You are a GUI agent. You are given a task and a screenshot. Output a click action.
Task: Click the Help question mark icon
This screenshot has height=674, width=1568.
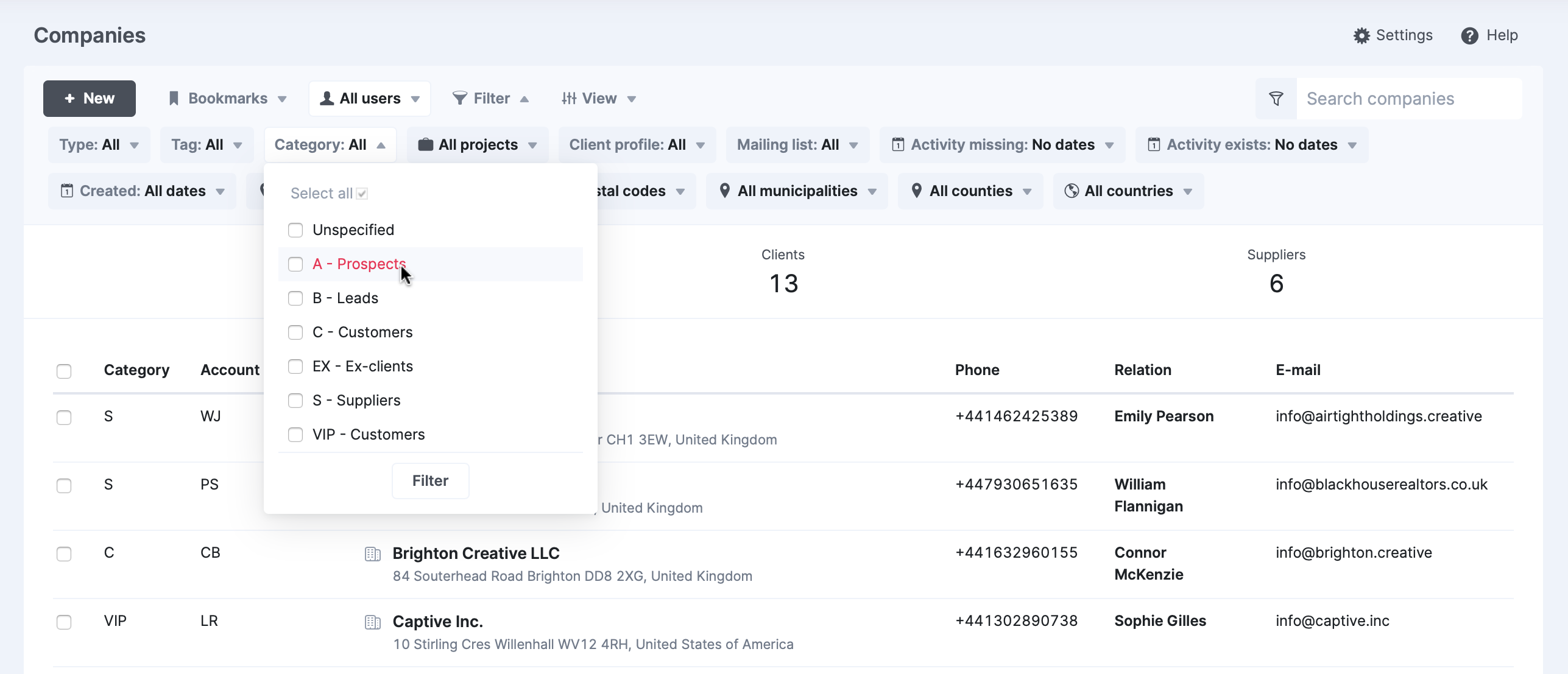tap(1469, 36)
